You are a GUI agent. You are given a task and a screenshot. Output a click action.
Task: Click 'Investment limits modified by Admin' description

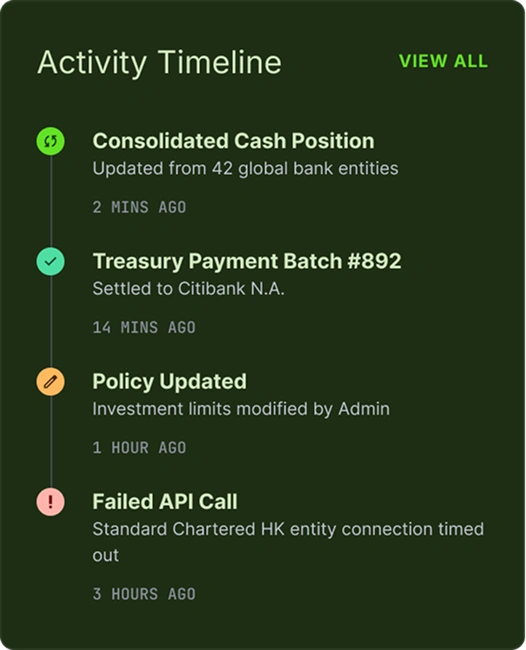point(241,409)
